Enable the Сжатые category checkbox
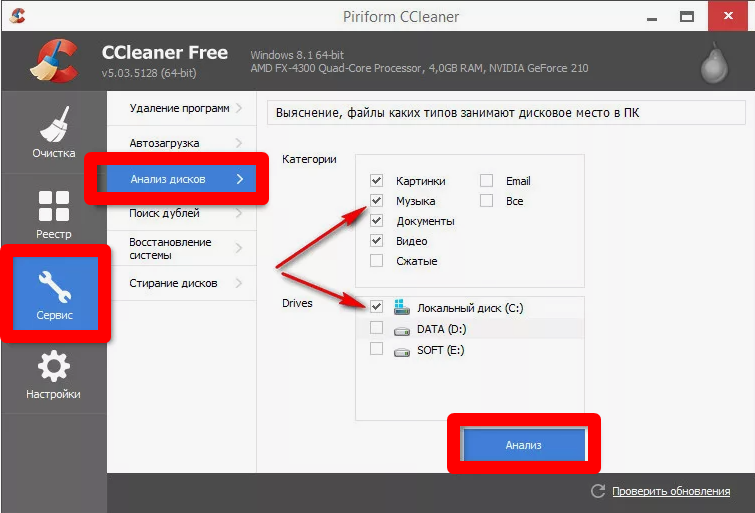755x513 pixels. click(377, 261)
